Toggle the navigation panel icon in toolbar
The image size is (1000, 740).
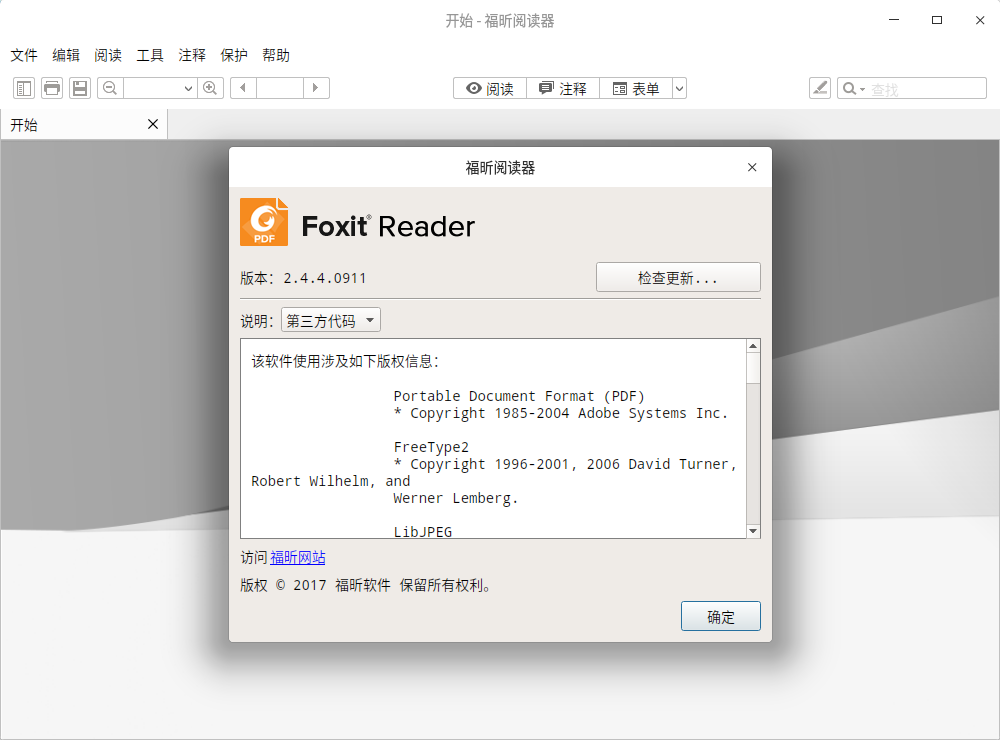pyautogui.click(x=24, y=88)
